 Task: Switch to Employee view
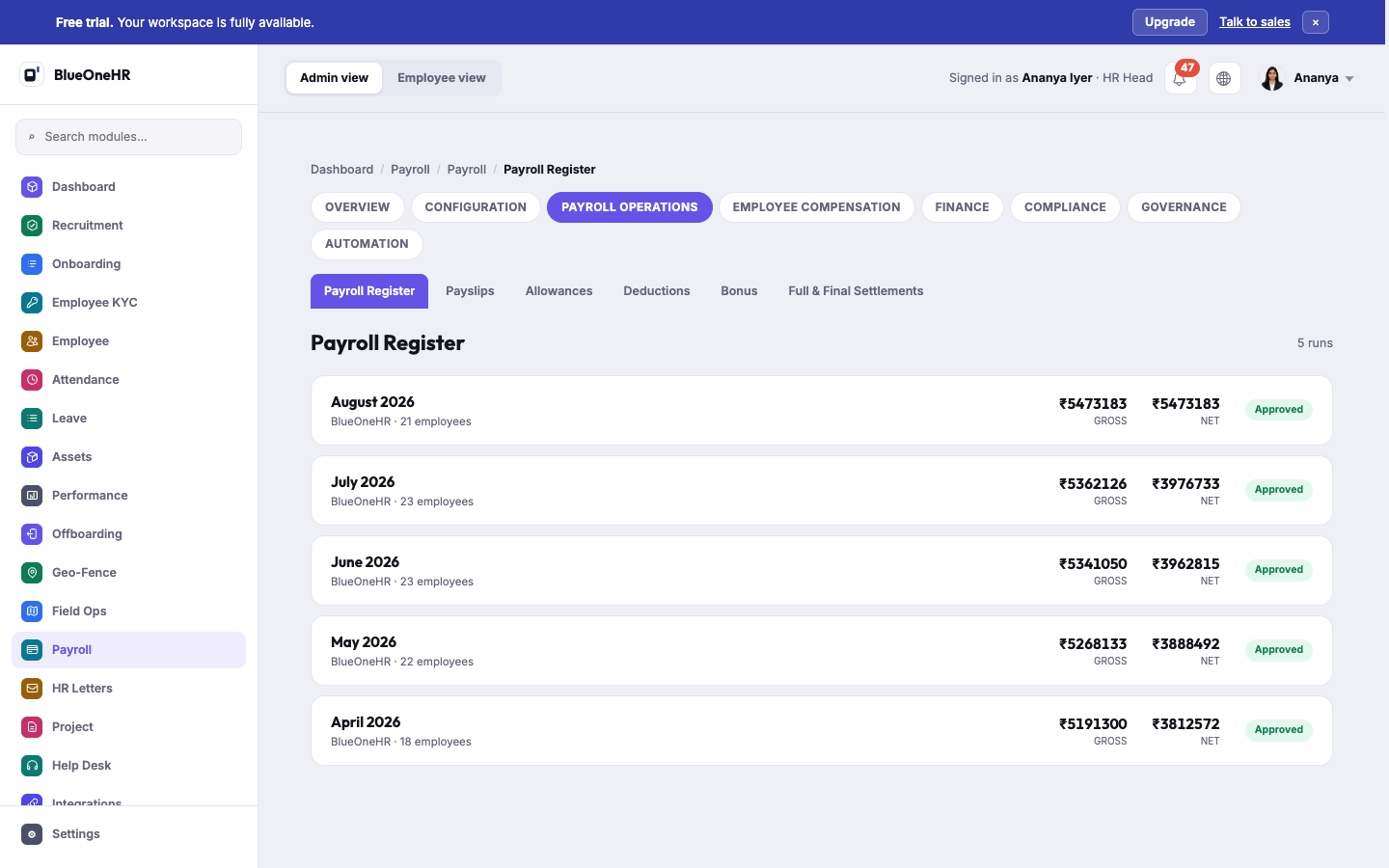442,78
